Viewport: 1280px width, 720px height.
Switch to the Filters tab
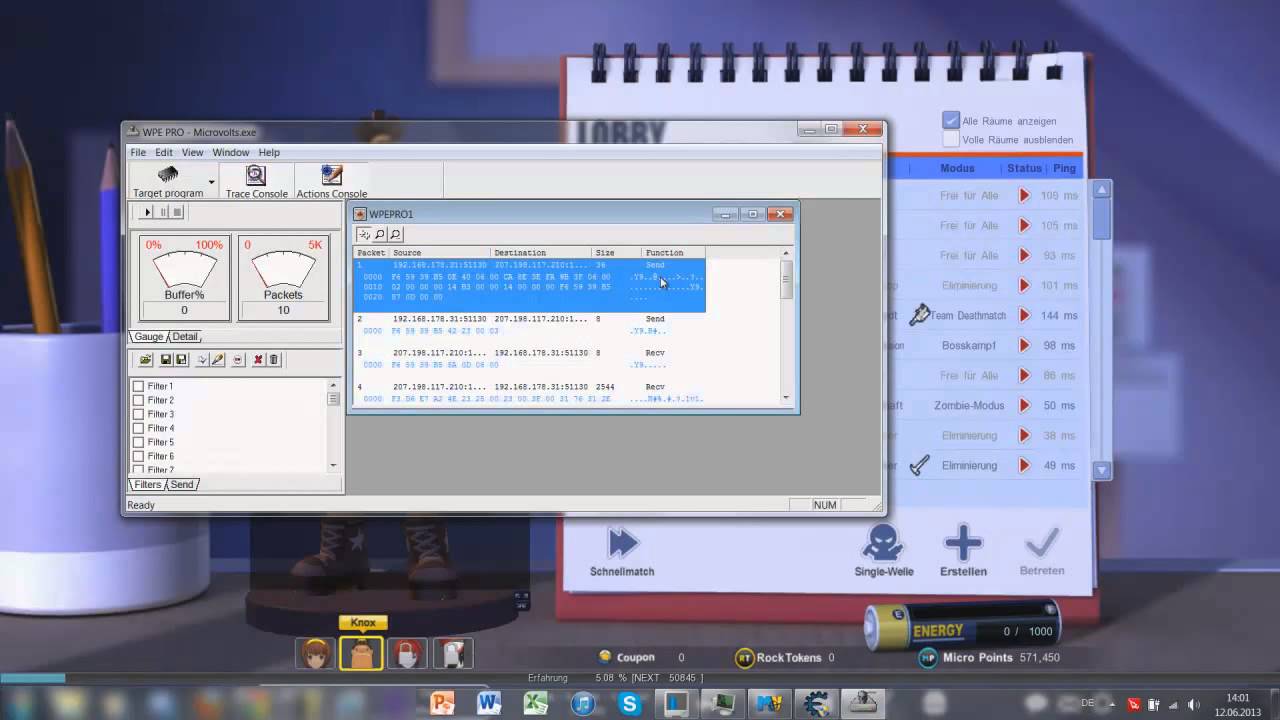click(147, 484)
